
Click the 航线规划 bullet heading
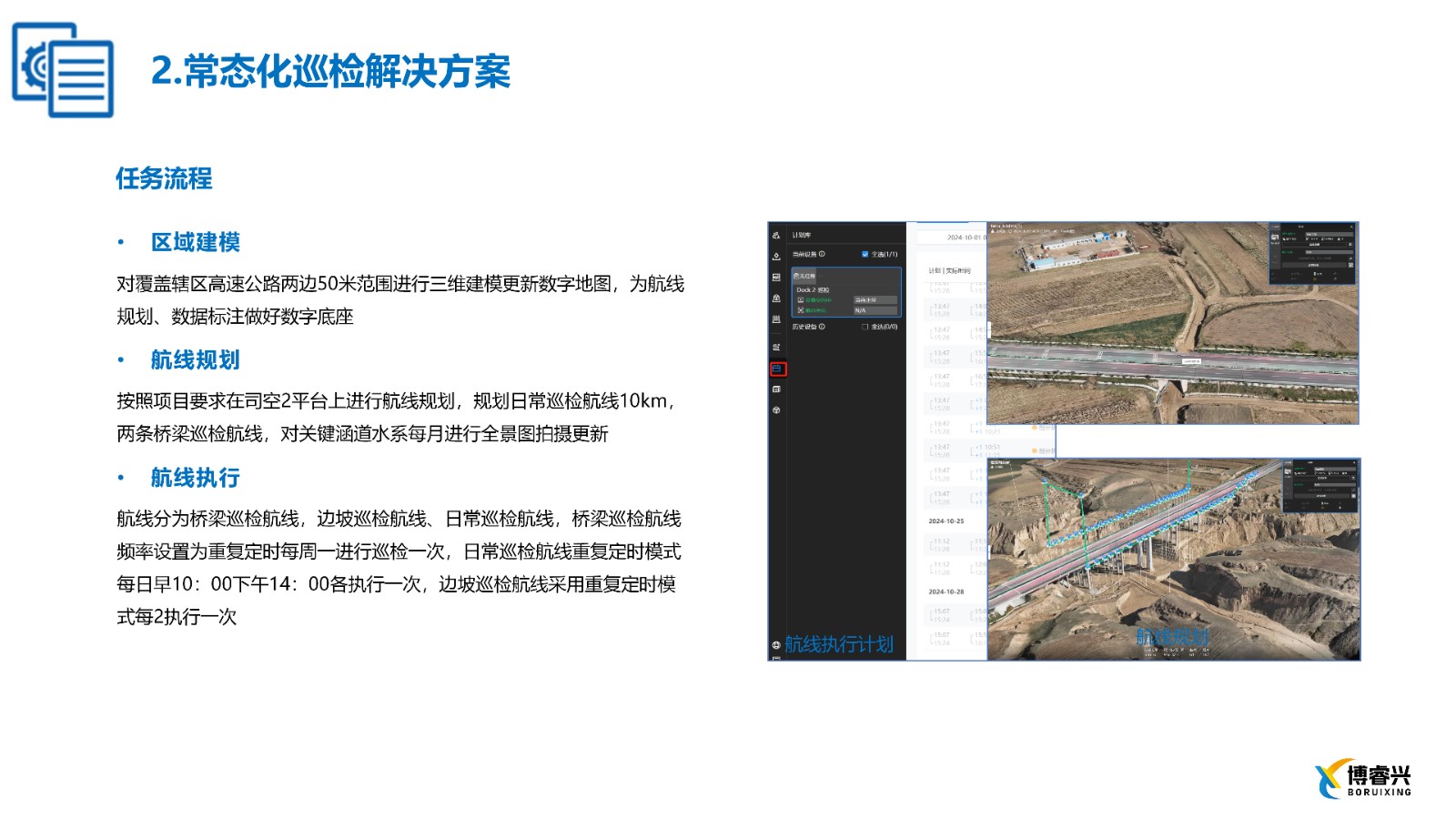[196, 360]
